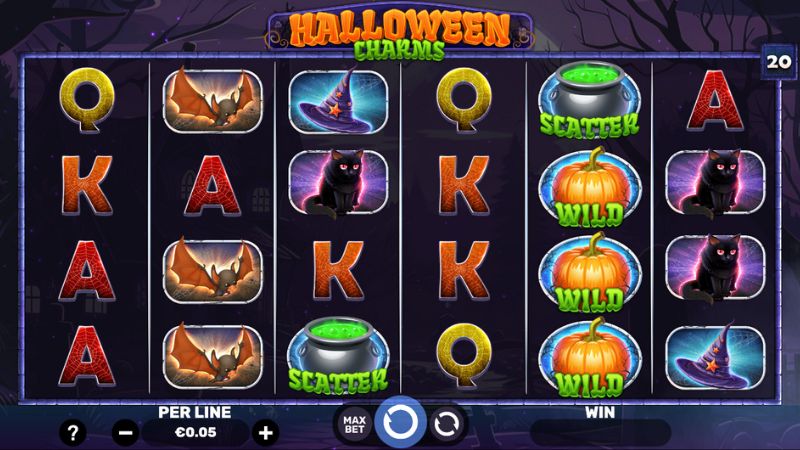This screenshot has height=450, width=800.
Task: Click the witch hat symbol on third reel
Action: point(338,102)
